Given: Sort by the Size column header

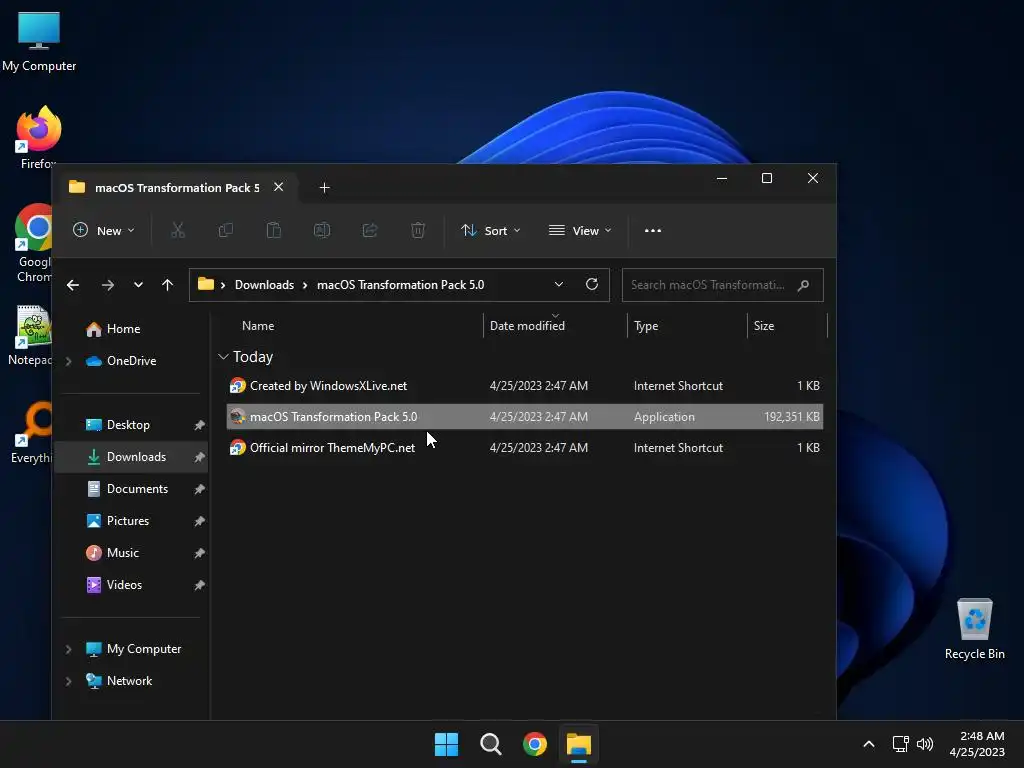Looking at the screenshot, I should coord(763,326).
